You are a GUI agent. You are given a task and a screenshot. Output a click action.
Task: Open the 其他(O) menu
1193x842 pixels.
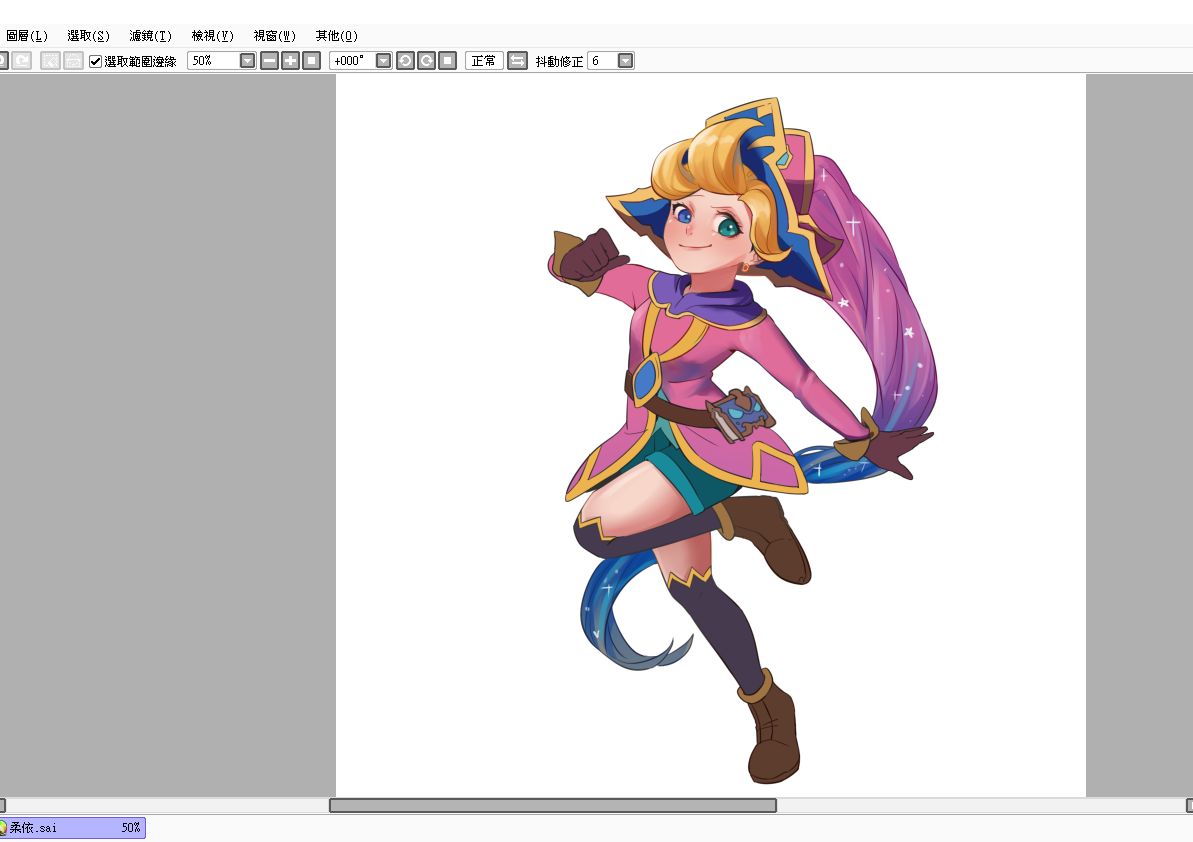coord(336,36)
